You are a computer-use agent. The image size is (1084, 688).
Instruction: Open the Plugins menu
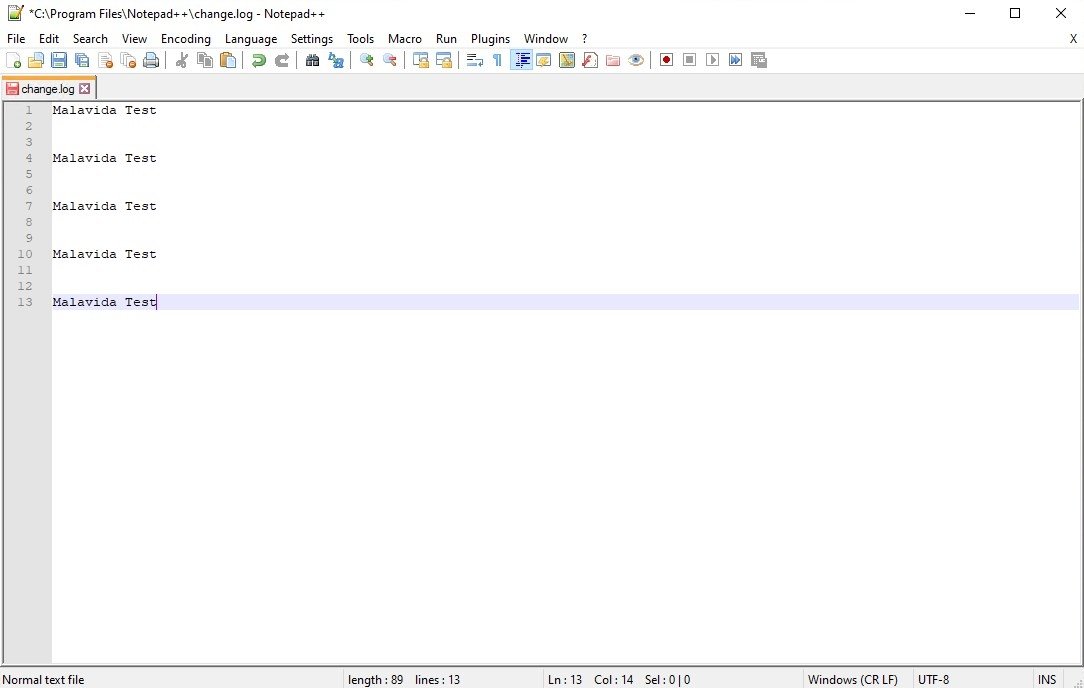click(490, 38)
